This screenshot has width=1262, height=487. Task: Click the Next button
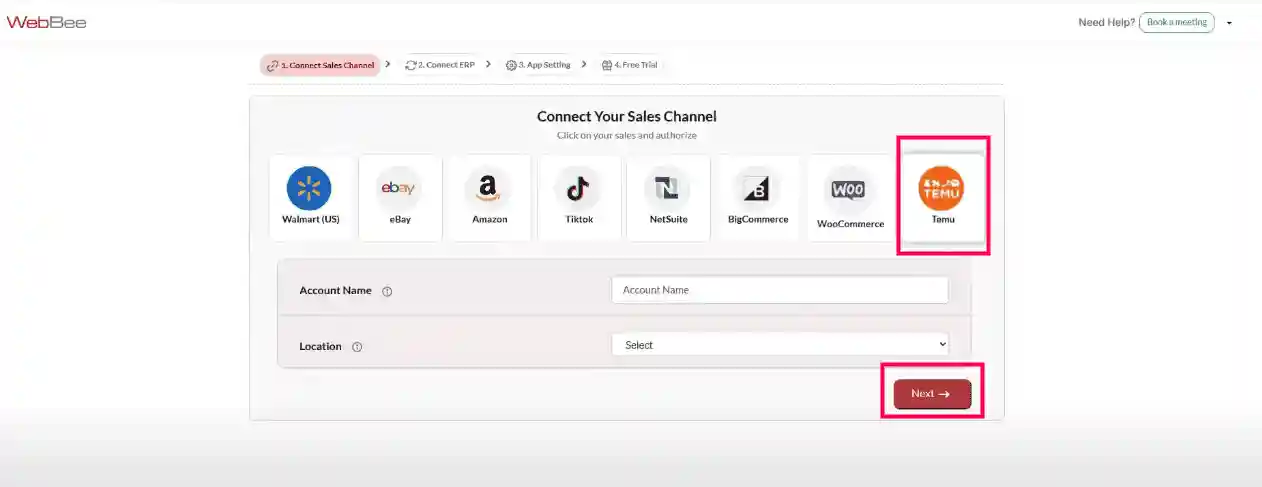pos(932,394)
